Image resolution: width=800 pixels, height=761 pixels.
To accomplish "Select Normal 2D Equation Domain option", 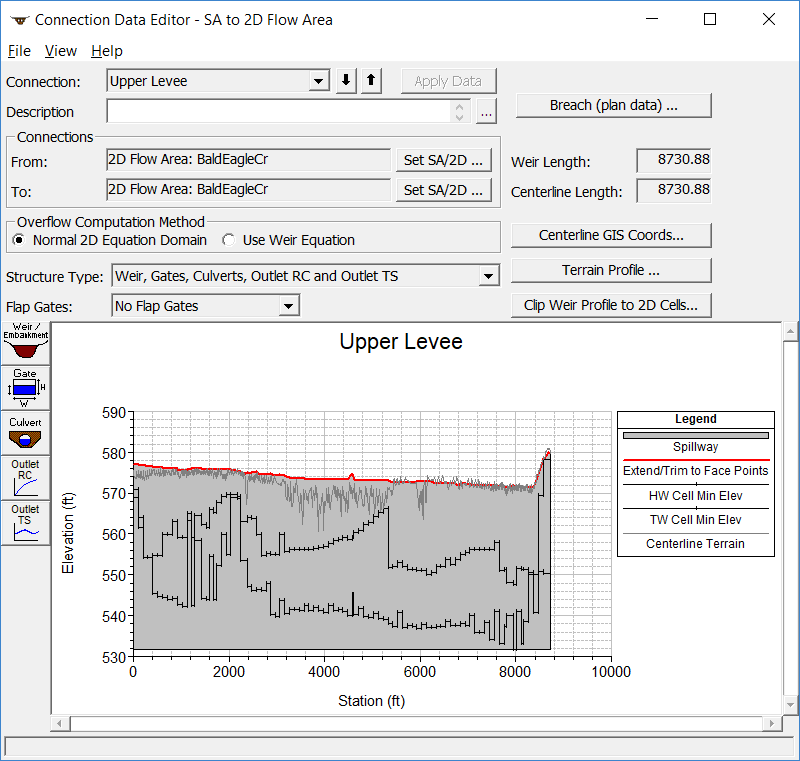I will click(19, 240).
